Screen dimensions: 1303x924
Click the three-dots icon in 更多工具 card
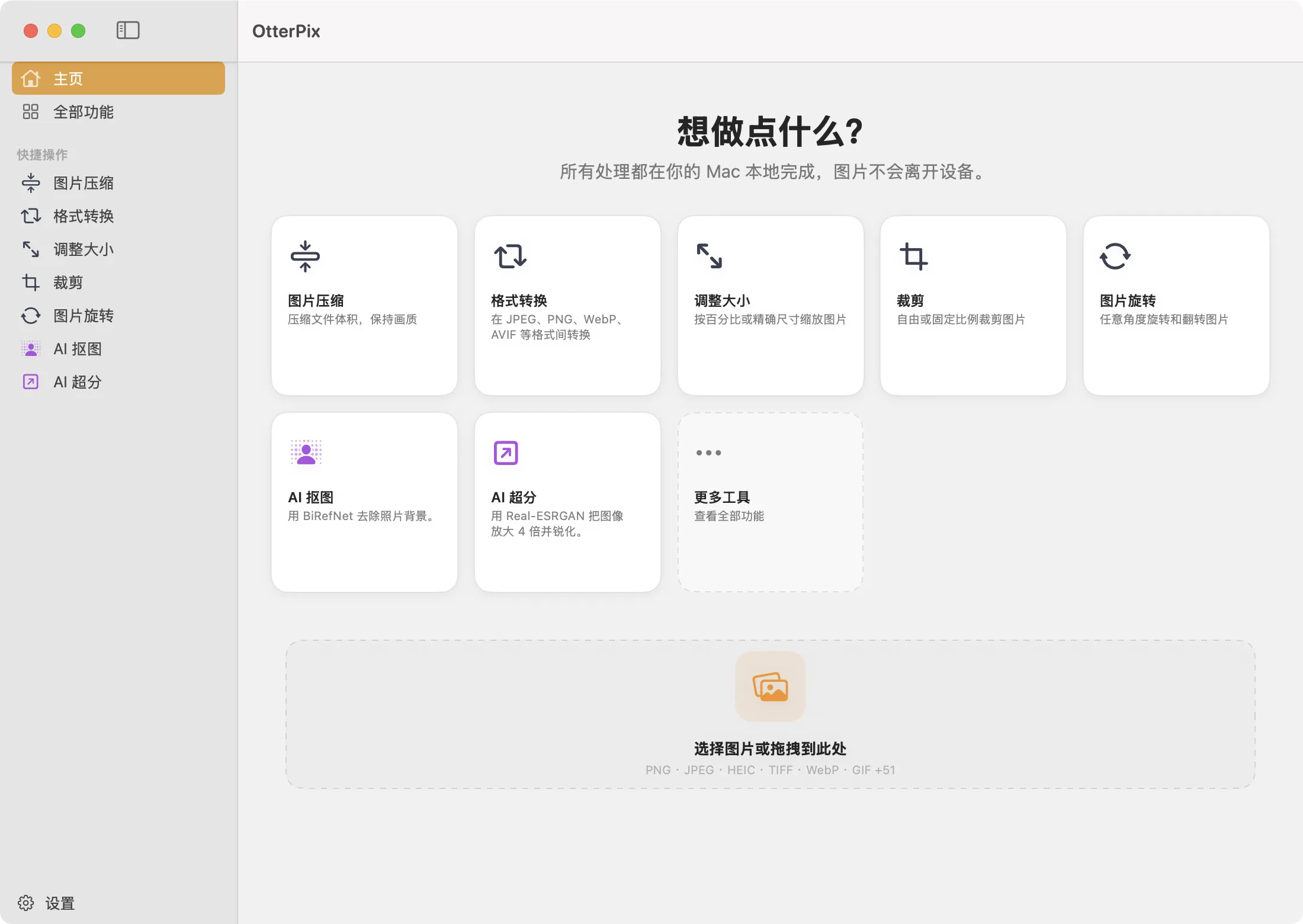[709, 453]
